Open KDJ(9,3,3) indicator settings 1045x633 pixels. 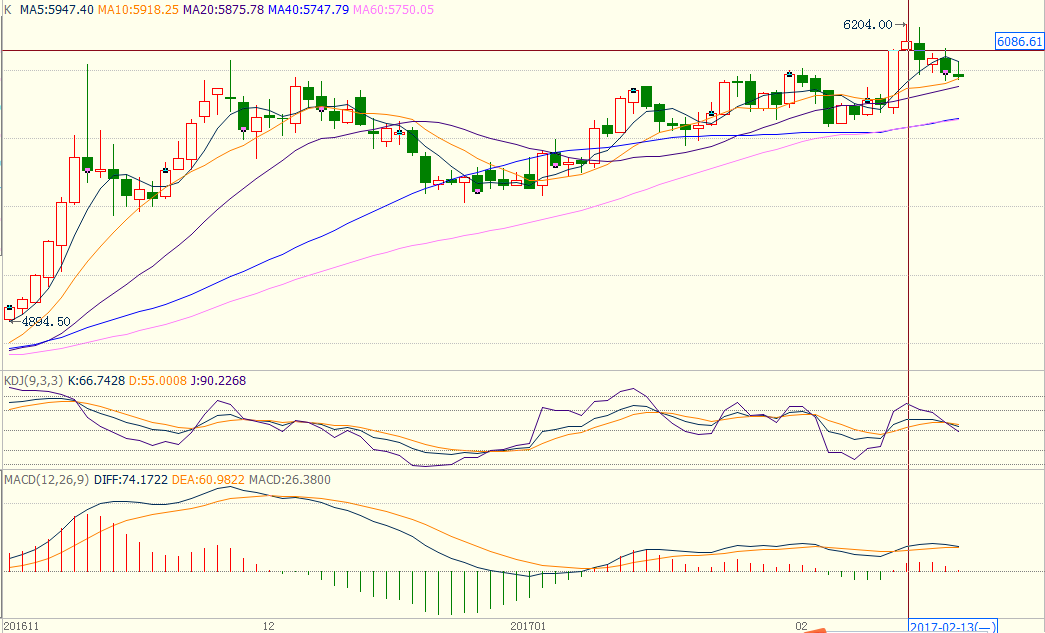point(36,381)
